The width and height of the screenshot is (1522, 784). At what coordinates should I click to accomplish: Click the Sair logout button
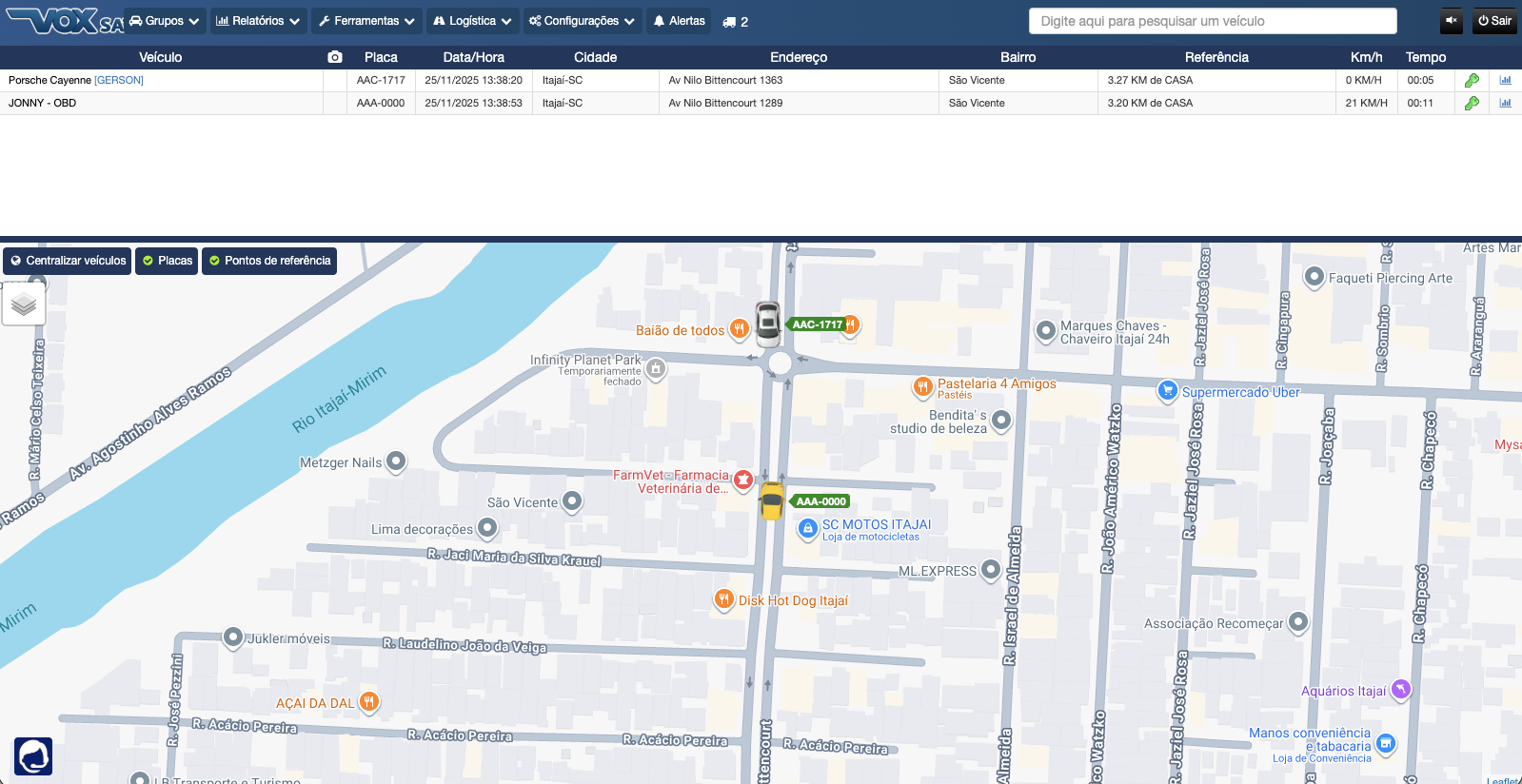1494,21
